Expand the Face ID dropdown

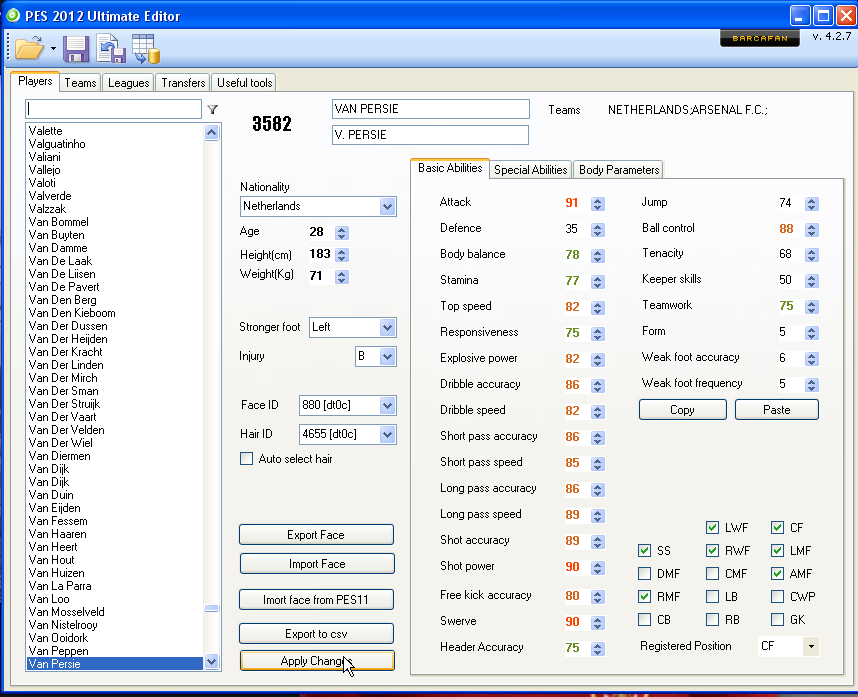(x=387, y=405)
